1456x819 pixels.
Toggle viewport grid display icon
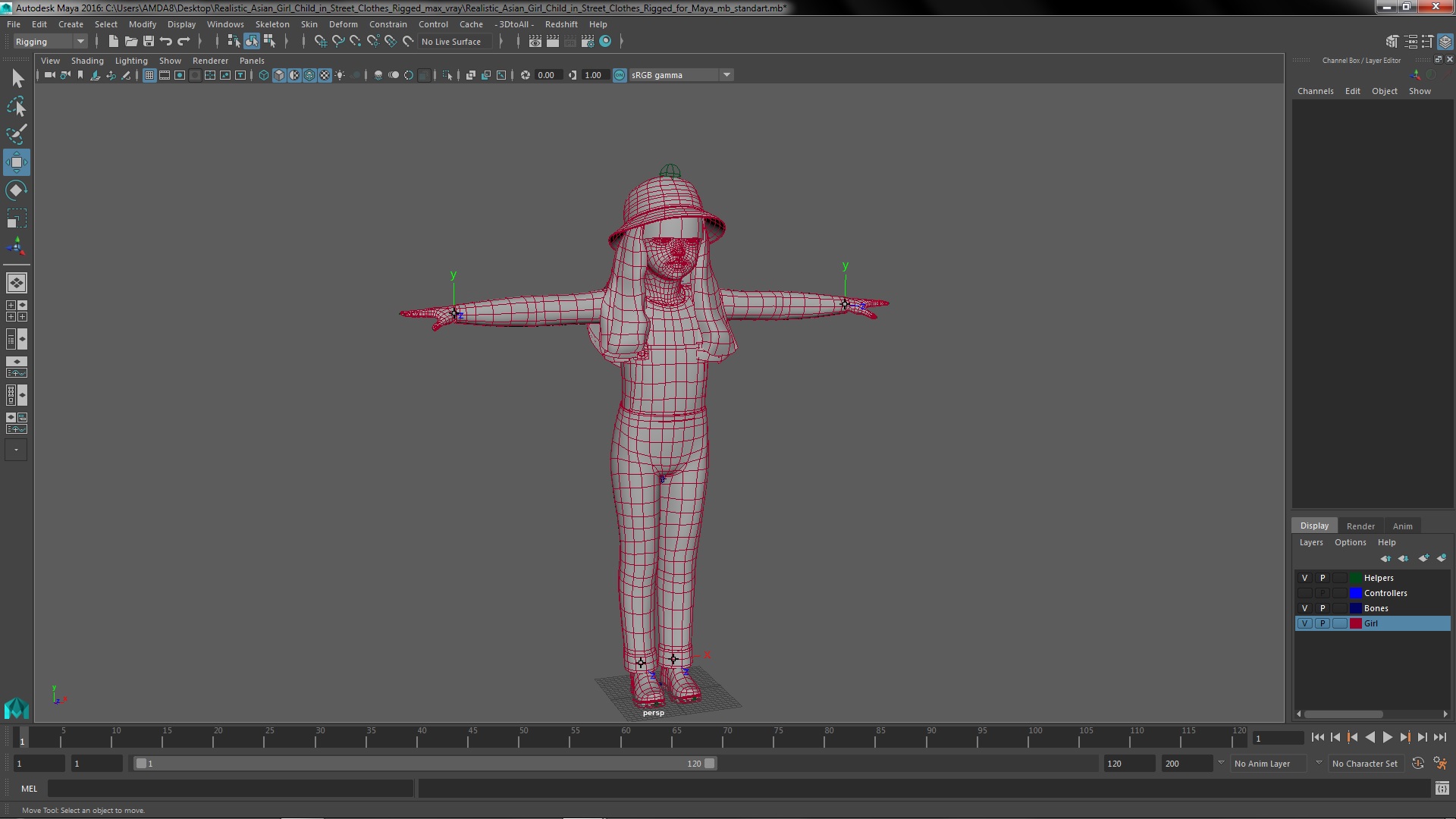(149, 75)
